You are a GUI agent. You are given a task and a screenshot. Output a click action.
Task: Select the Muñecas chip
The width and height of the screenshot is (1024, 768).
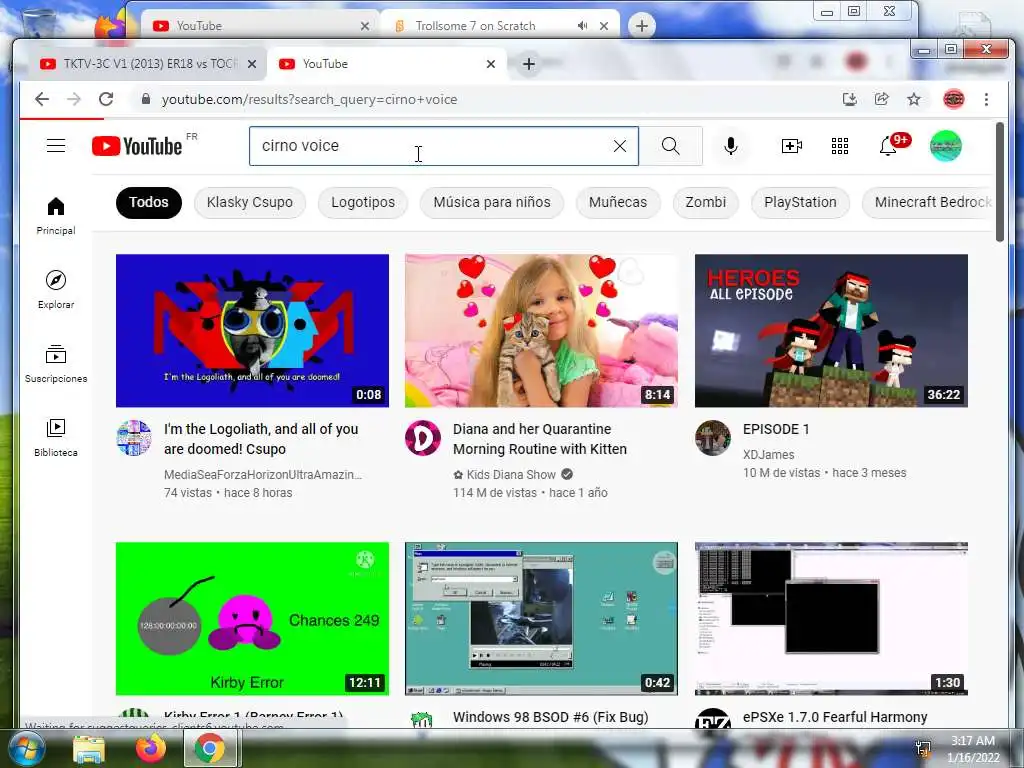(618, 202)
